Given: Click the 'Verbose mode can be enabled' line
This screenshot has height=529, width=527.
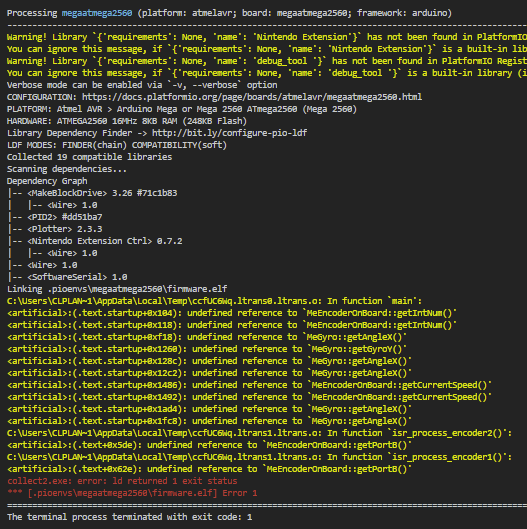Looking at the screenshot, I should 142,85.
